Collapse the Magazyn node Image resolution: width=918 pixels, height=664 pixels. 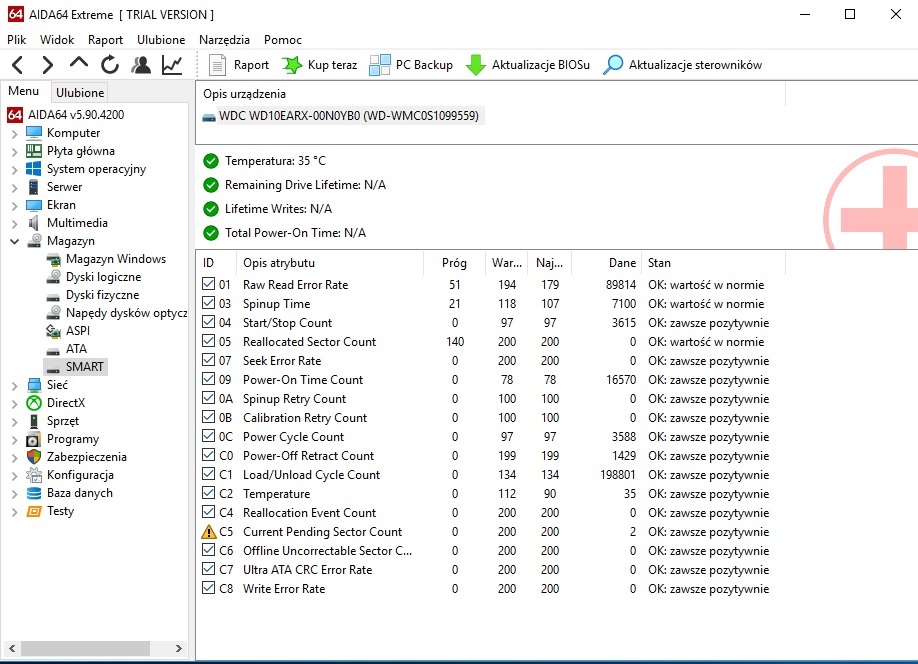click(15, 241)
